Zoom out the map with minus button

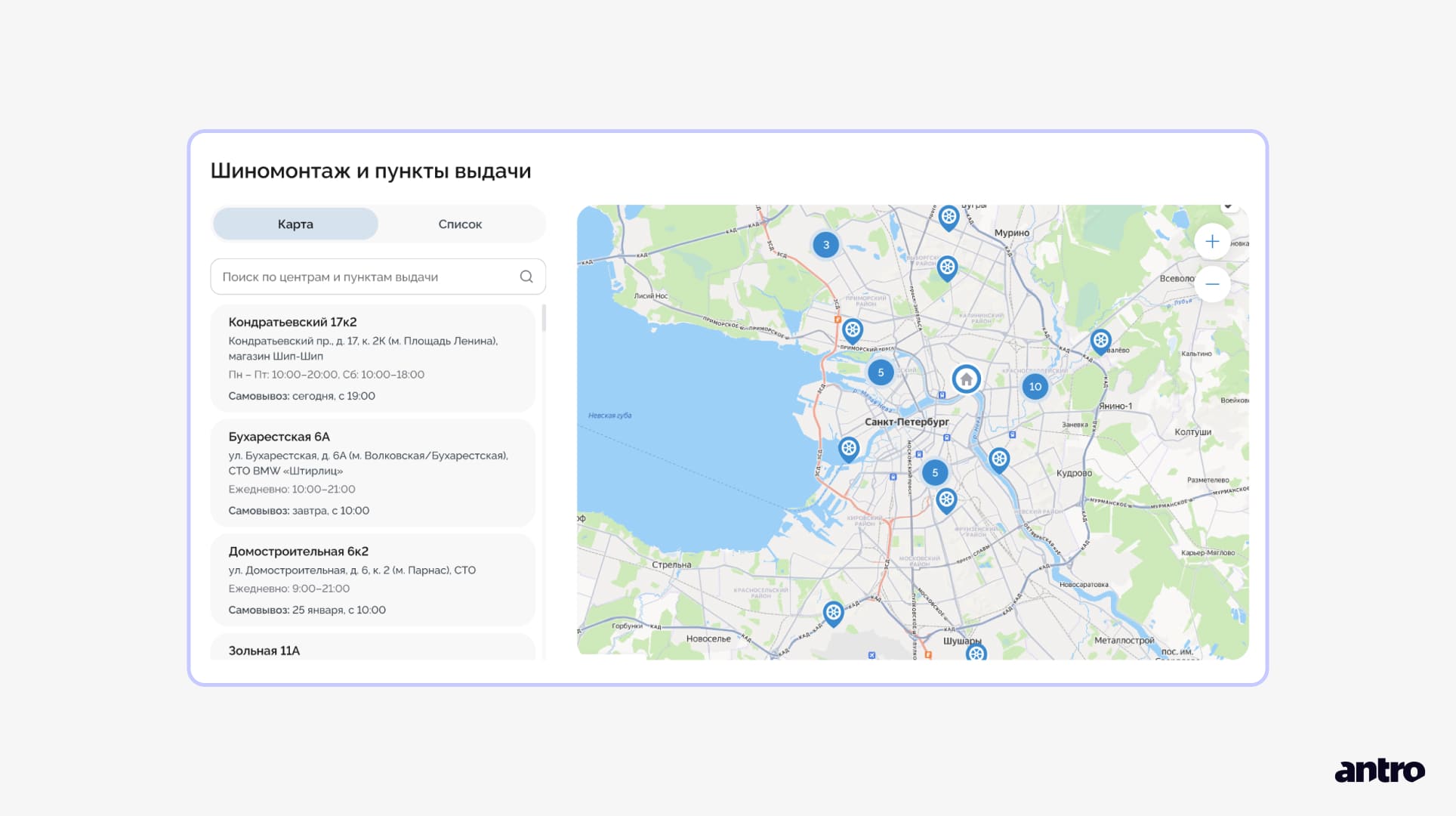1212,284
